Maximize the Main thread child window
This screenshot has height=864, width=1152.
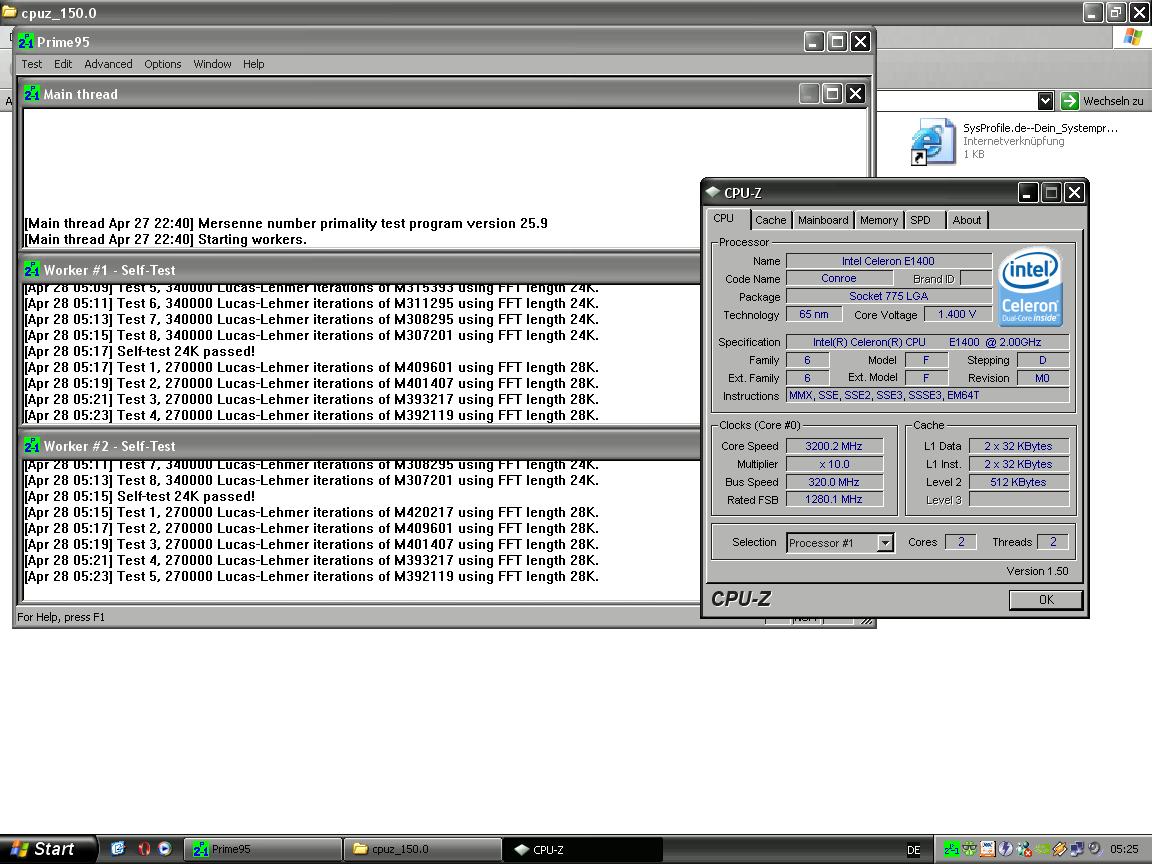point(832,93)
